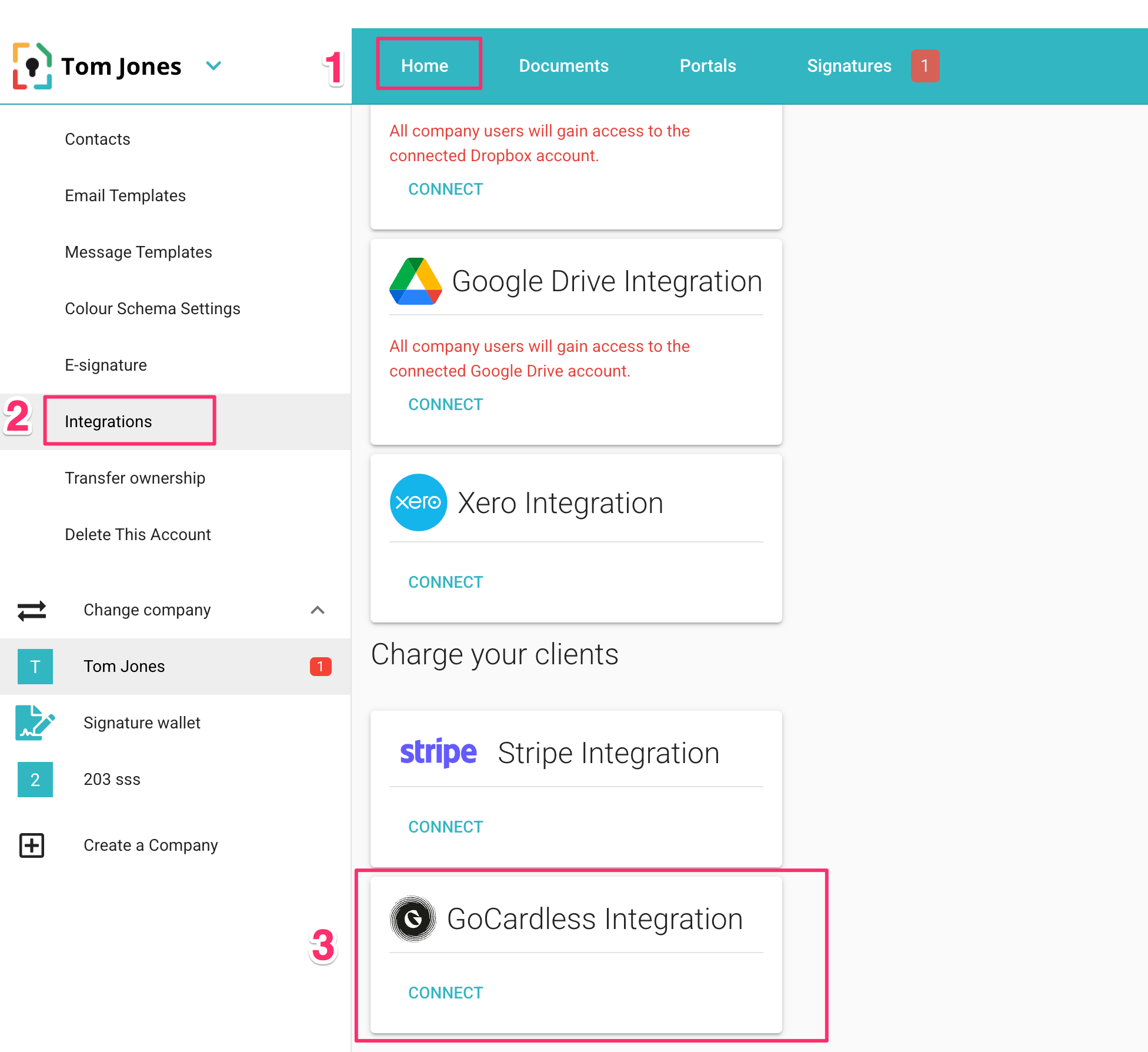Screen dimensions: 1148x1052
Task: Click the Create a Company plus icon
Action: pos(31,845)
